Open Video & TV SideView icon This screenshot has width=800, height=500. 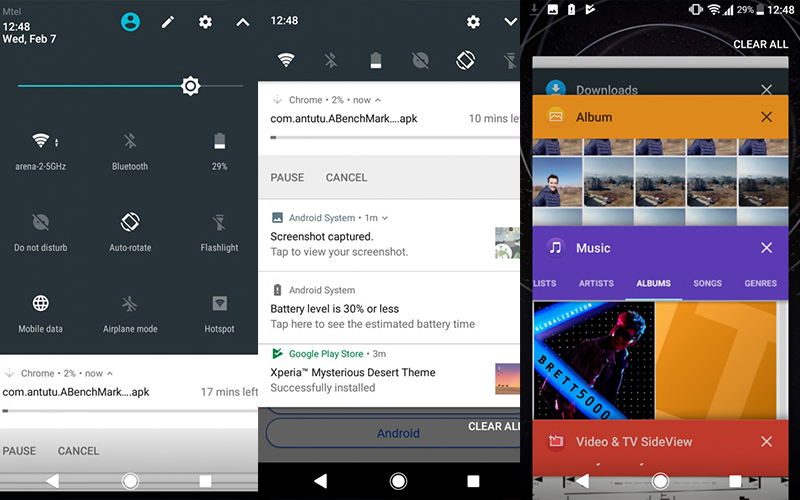(x=556, y=442)
